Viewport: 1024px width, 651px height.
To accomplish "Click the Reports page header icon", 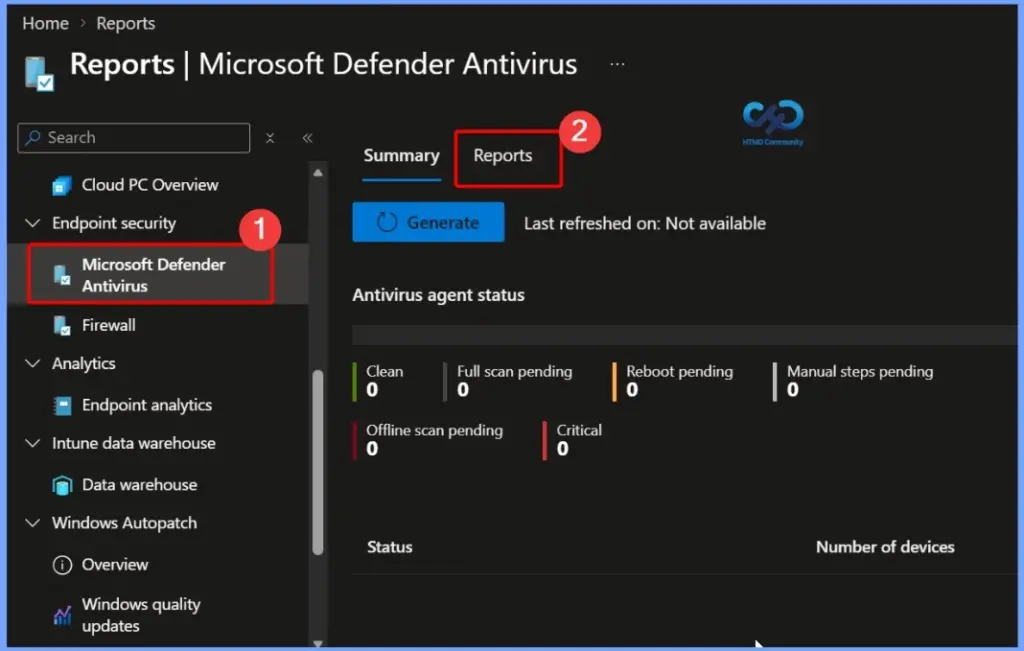I will coord(39,73).
